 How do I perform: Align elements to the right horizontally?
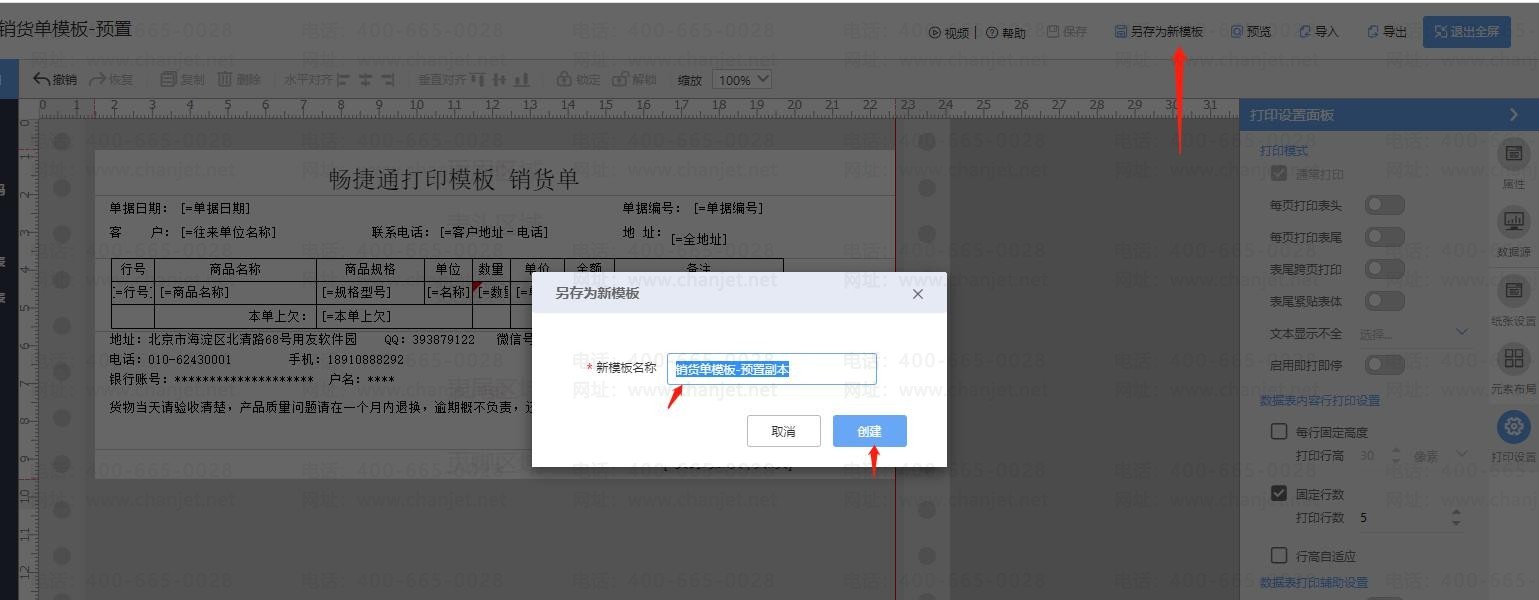pyautogui.click(x=388, y=79)
